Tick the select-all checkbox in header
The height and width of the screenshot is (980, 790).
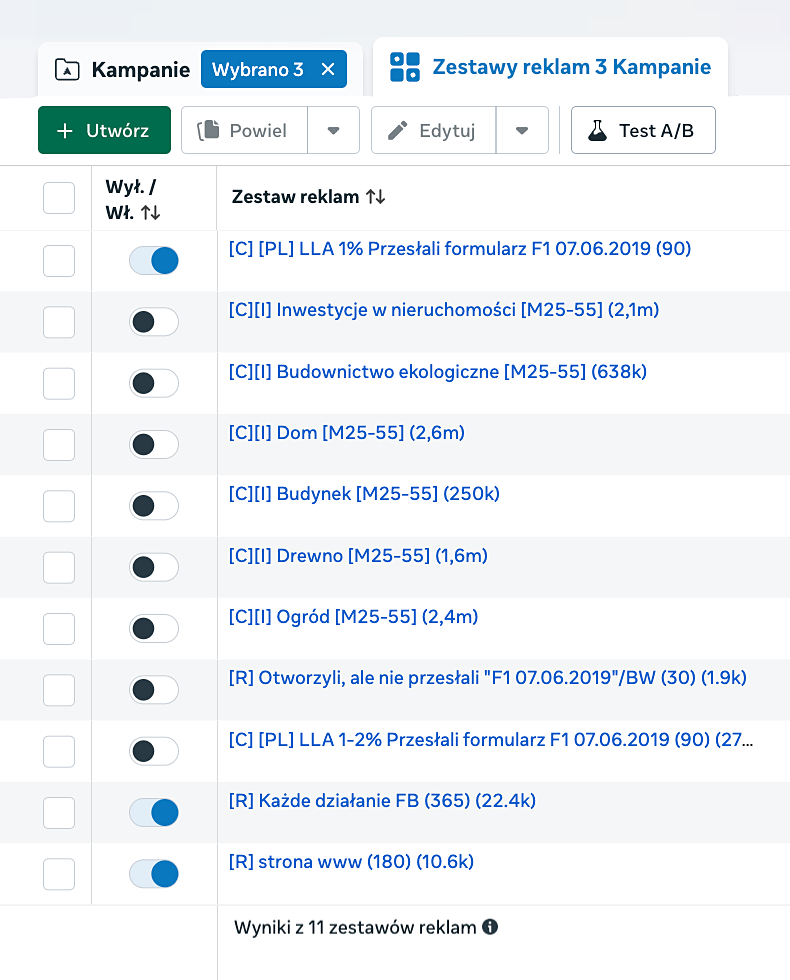click(x=59, y=197)
